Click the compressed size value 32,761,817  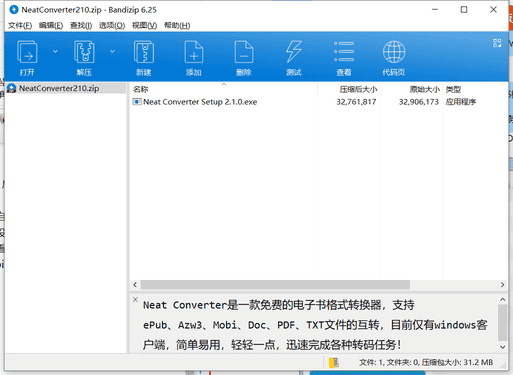coord(356,102)
